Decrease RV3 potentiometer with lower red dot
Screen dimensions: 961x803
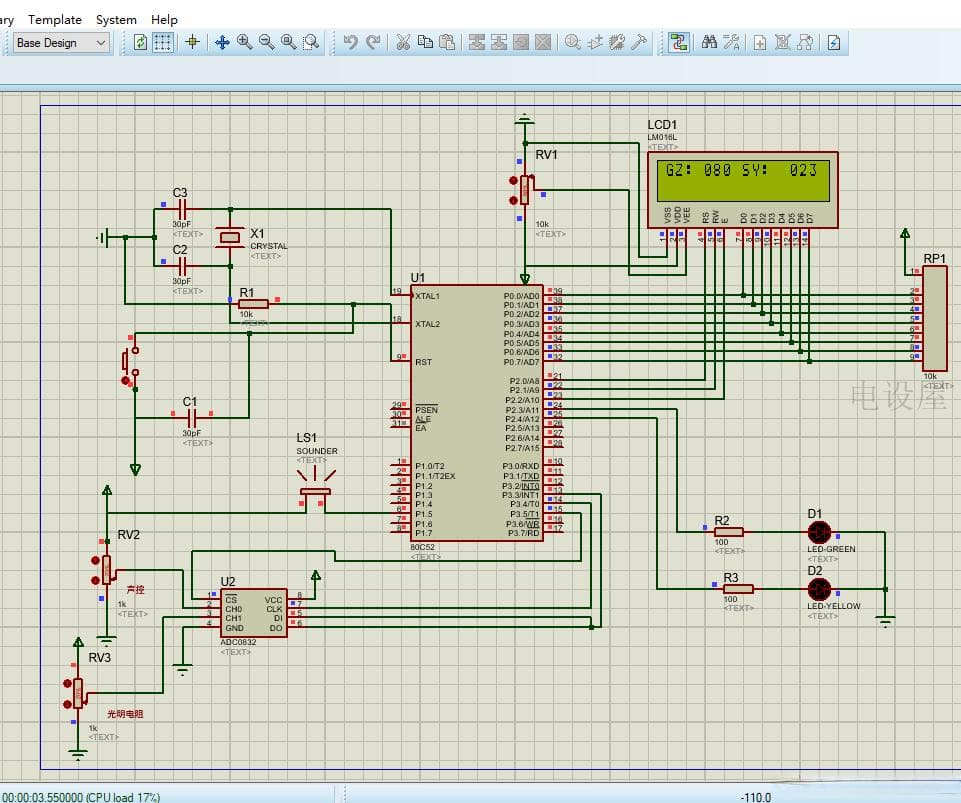tap(67, 704)
